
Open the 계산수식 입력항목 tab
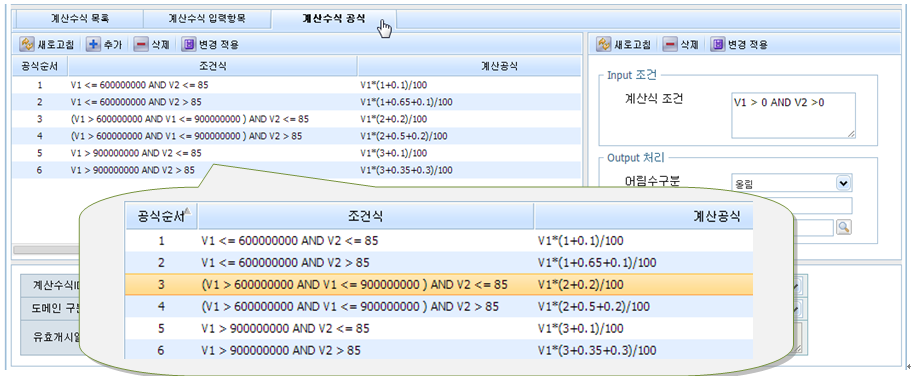[206, 18]
